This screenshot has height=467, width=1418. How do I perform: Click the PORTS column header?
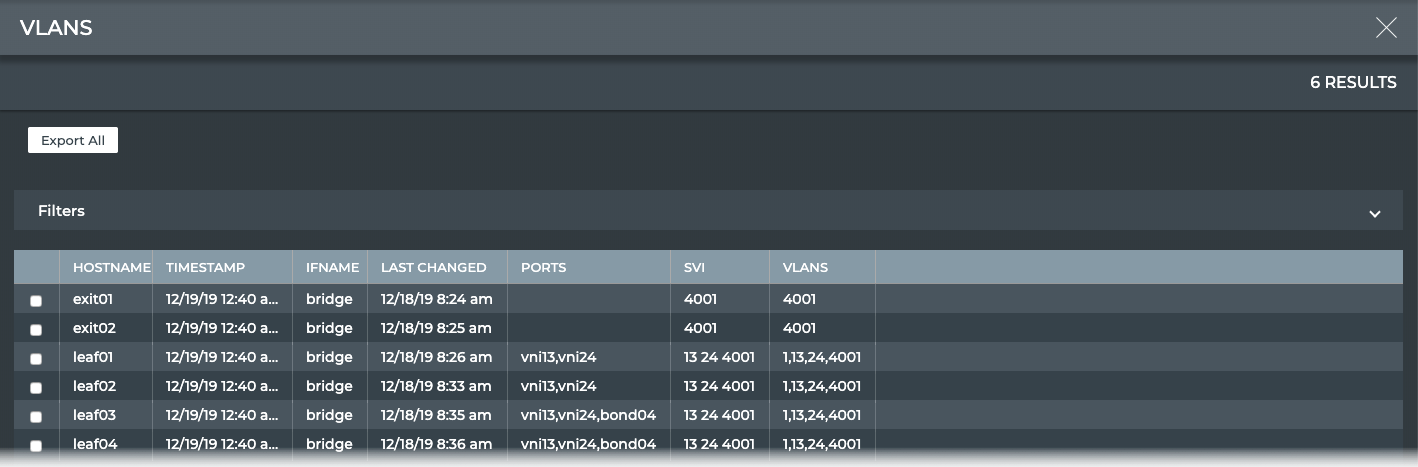click(543, 268)
